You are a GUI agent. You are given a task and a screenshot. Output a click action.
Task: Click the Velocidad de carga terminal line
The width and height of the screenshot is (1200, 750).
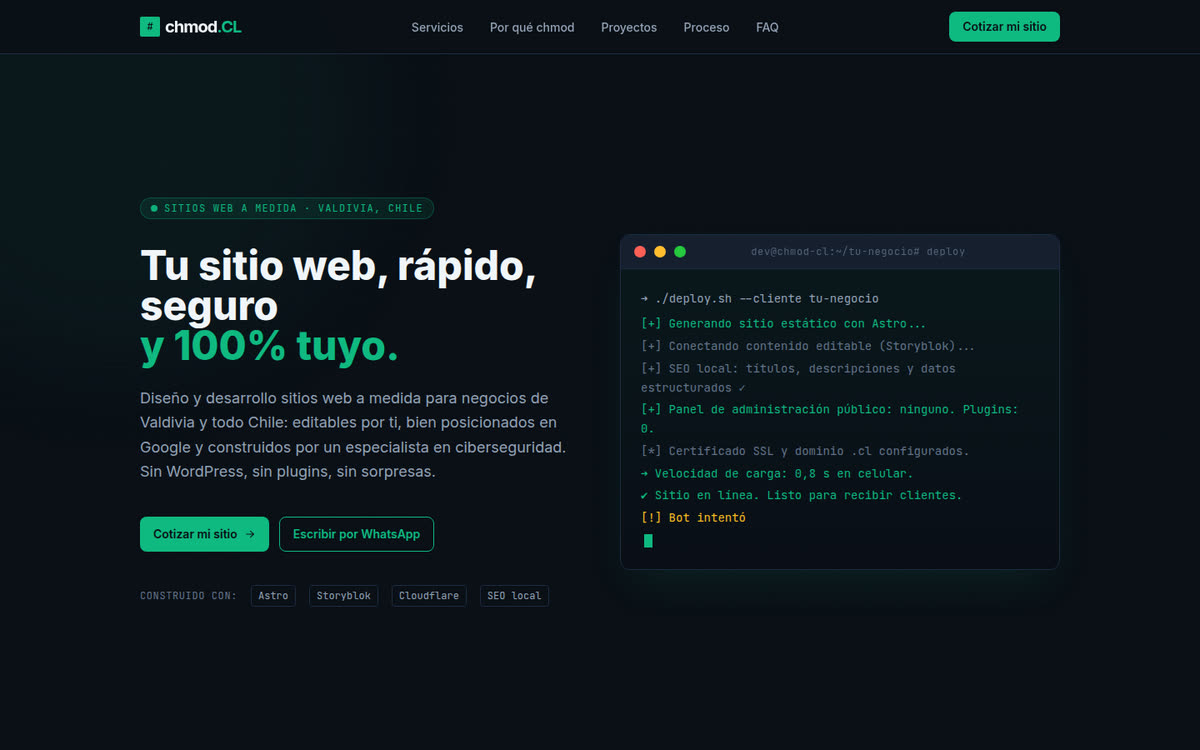(777, 474)
